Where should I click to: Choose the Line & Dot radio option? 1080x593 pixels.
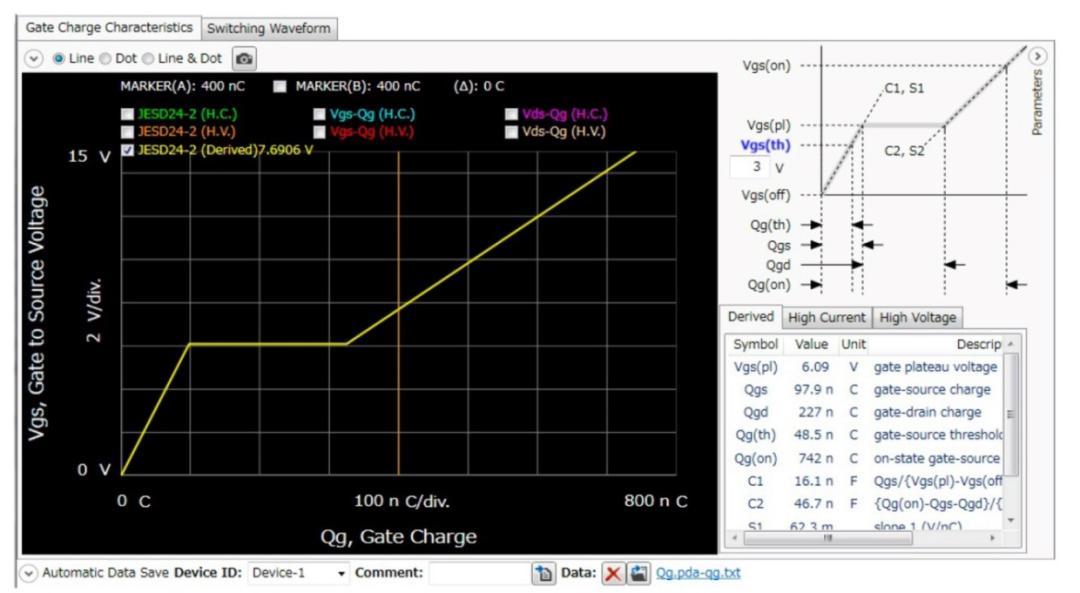point(149,59)
